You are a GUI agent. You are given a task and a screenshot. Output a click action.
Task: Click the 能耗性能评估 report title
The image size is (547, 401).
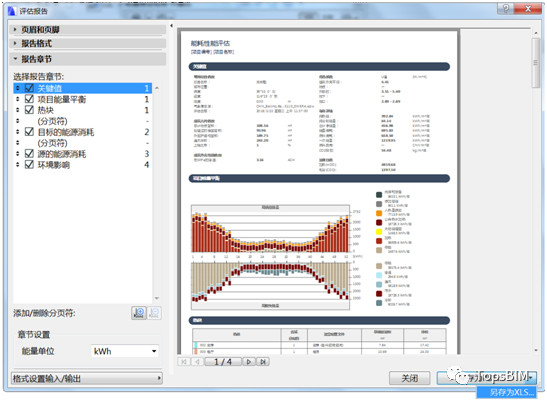click(210, 43)
